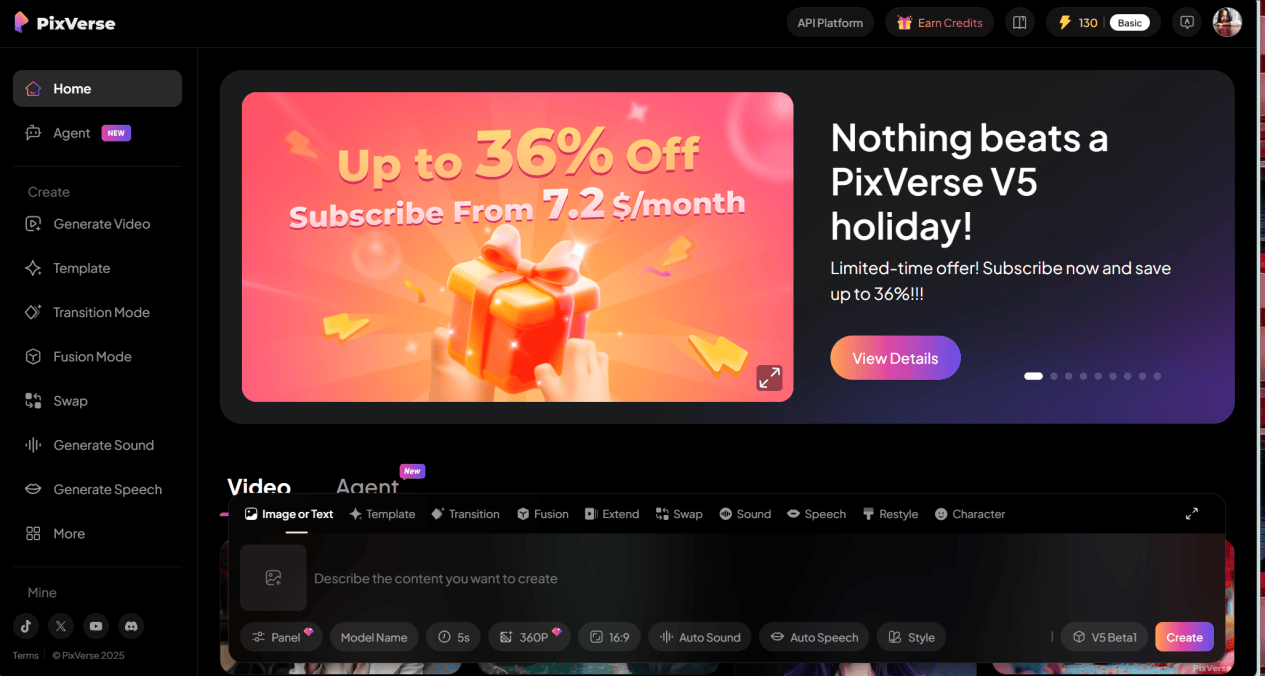This screenshot has height=676, width=1265.
Task: Click the Create button
Action: (x=1184, y=637)
